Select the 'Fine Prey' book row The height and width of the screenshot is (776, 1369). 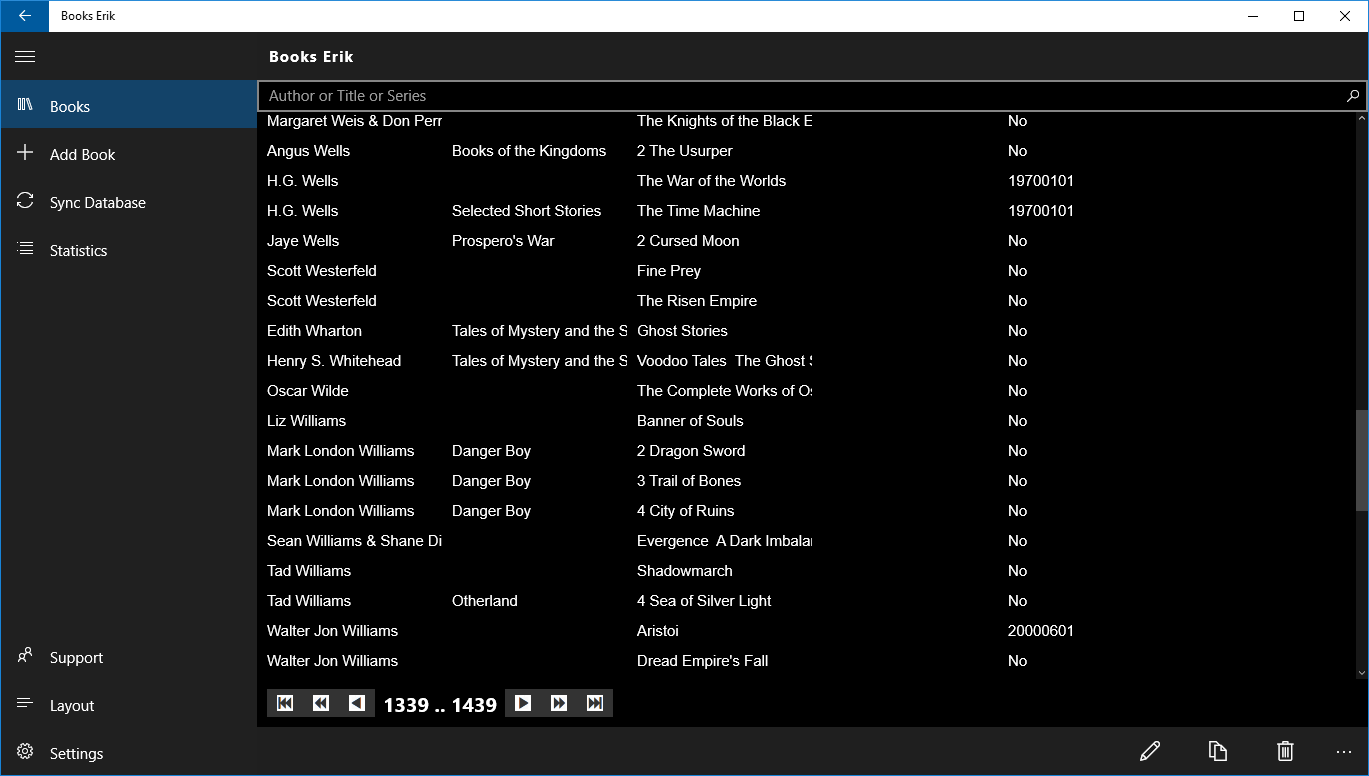click(806, 271)
